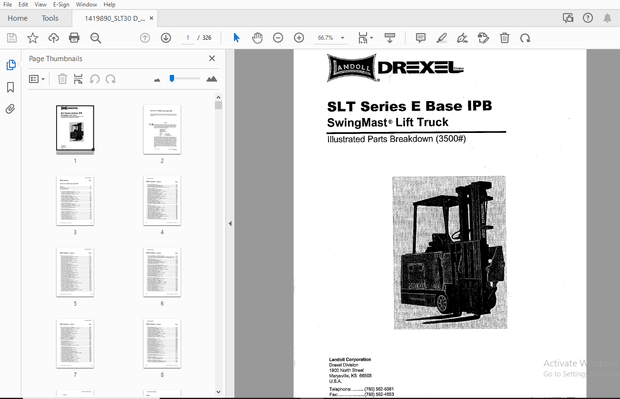Open the thumbnail options dropdown
This screenshot has width=620, height=399.
[x=37, y=79]
